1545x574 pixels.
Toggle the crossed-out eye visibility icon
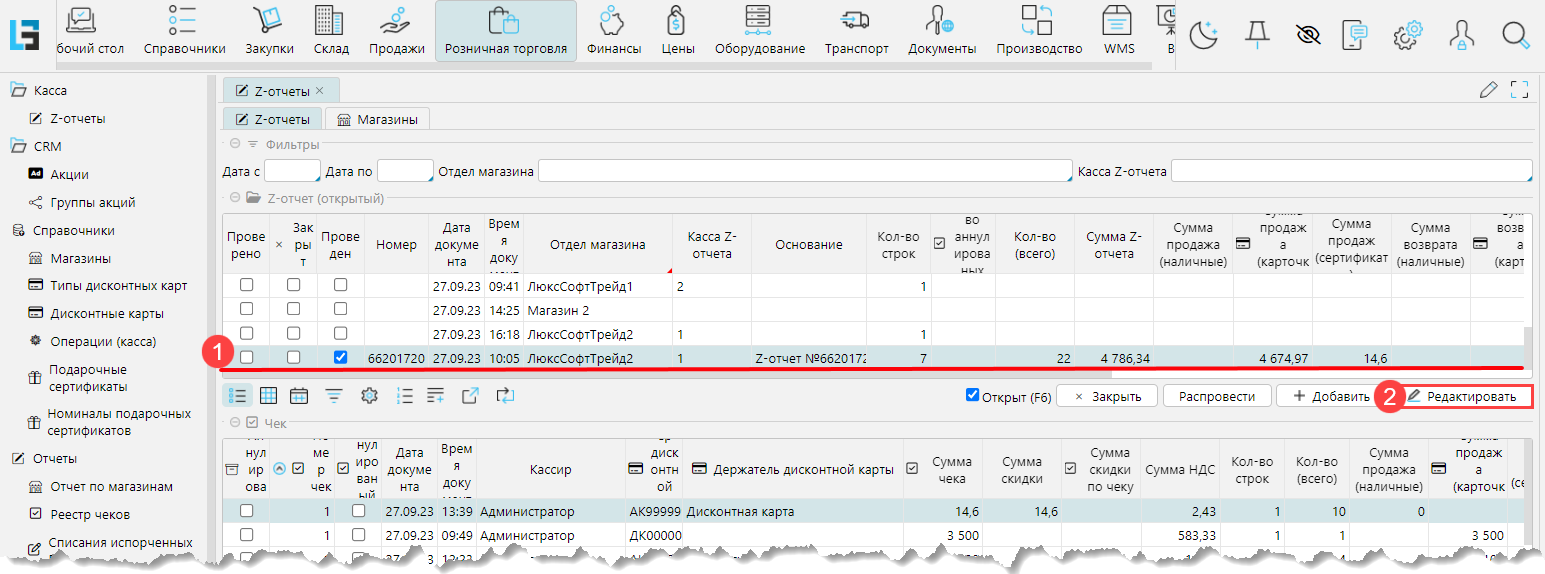click(1307, 36)
